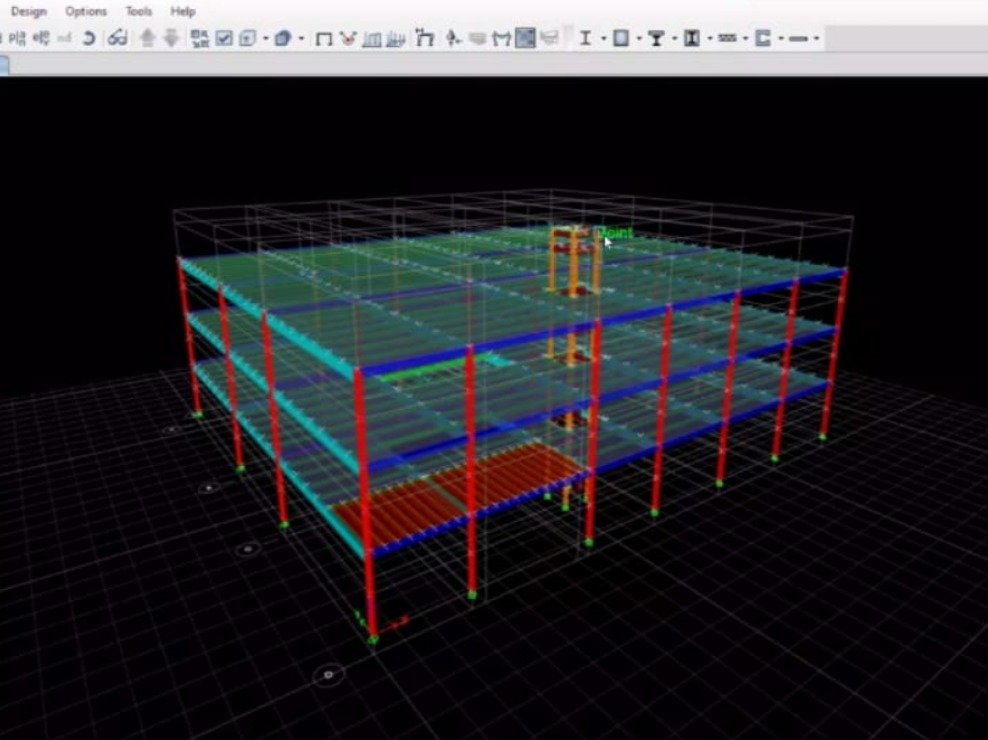This screenshot has height=740, width=988.
Task: Click the green Point label in the model
Action: click(x=613, y=230)
